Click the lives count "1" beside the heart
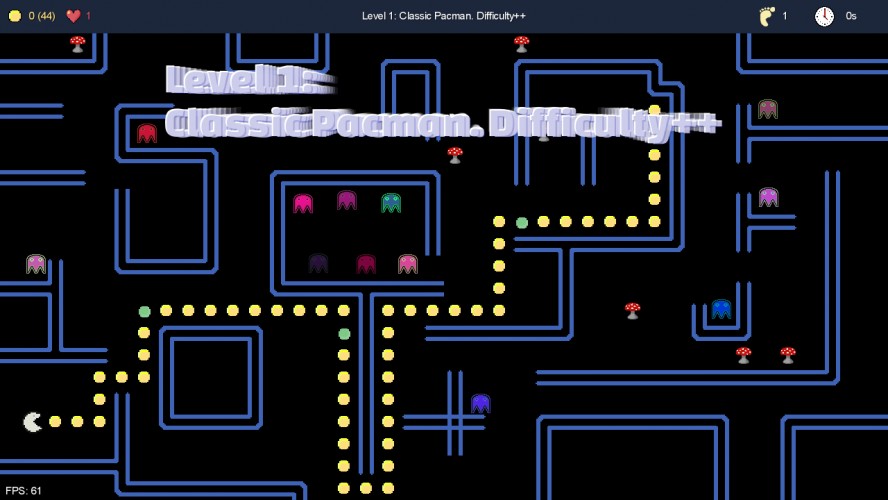The width and height of the screenshot is (888, 500). tap(88, 16)
